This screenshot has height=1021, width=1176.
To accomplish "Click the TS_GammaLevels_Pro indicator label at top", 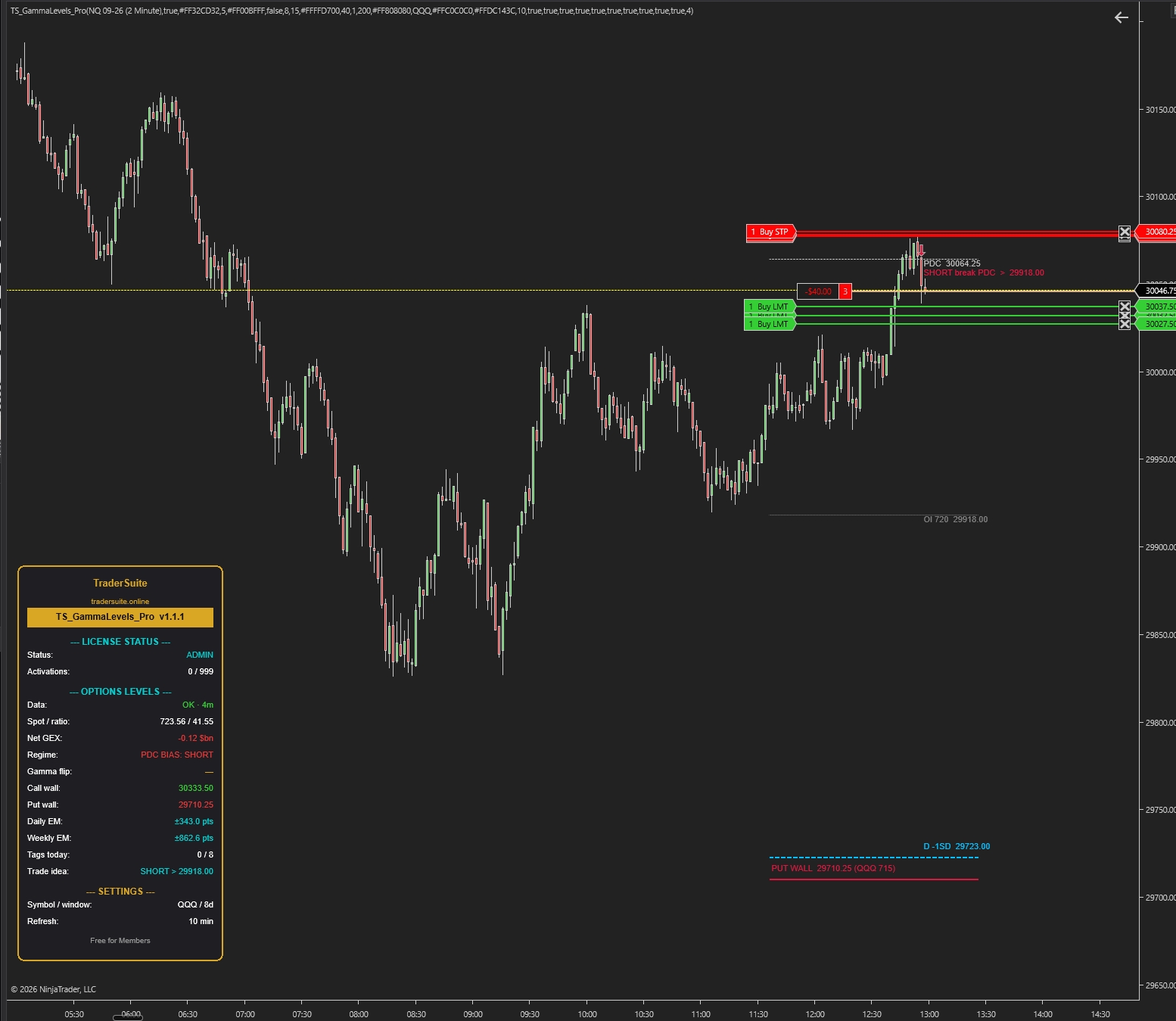I will click(352, 11).
